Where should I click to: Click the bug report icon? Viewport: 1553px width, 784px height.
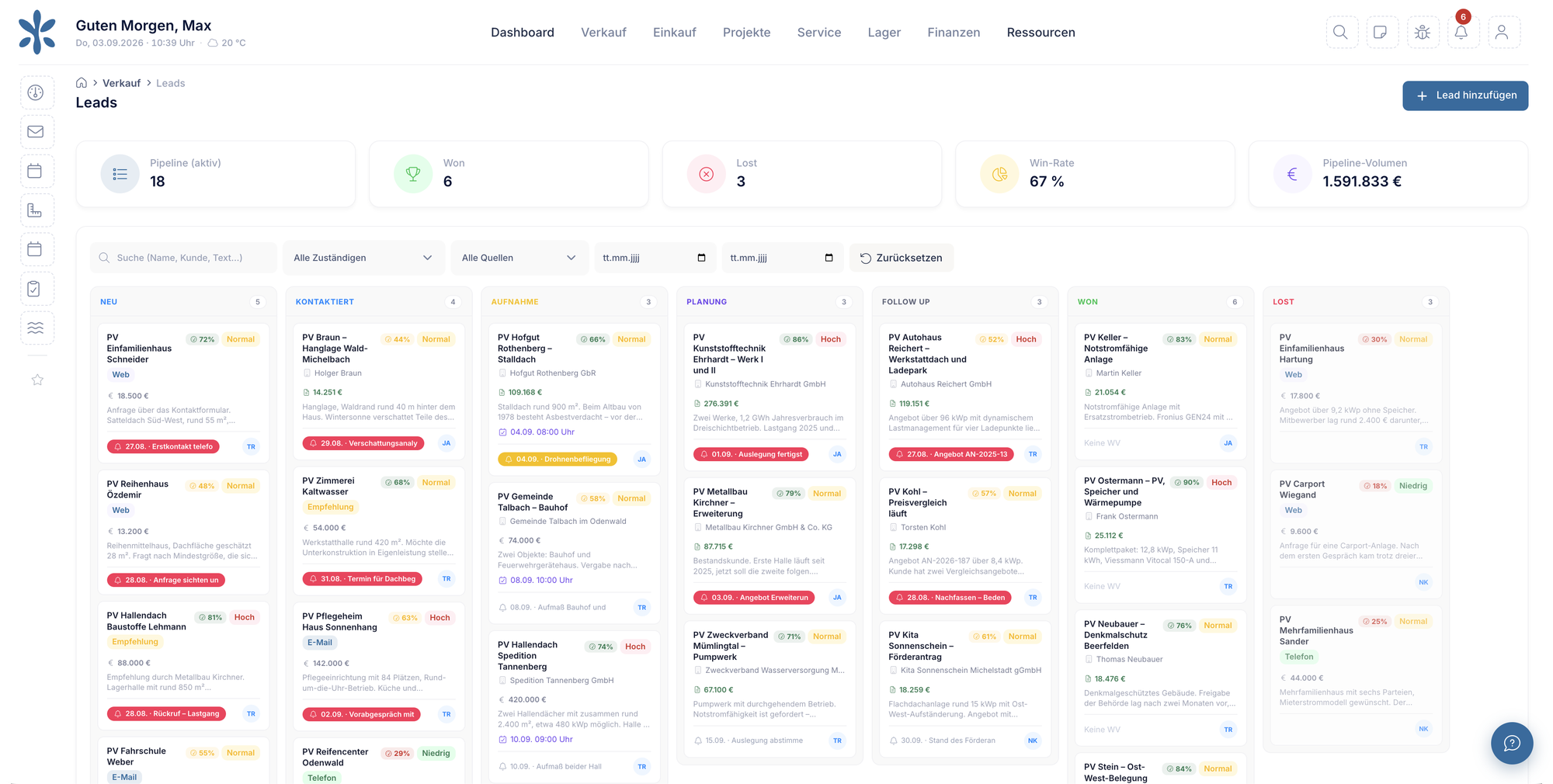point(1422,33)
